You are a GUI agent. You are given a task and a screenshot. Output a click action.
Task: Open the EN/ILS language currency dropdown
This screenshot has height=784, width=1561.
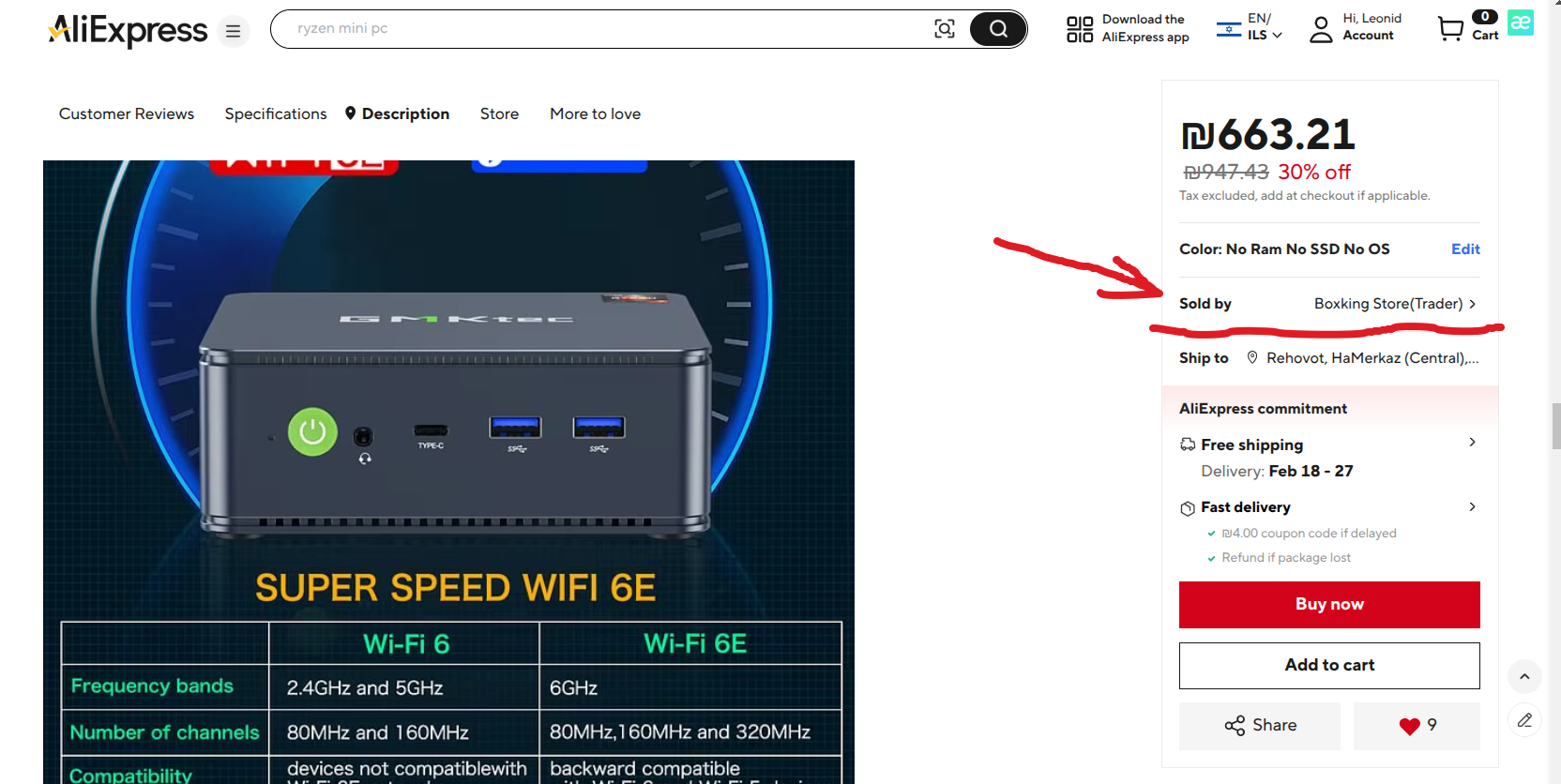pos(1250,27)
